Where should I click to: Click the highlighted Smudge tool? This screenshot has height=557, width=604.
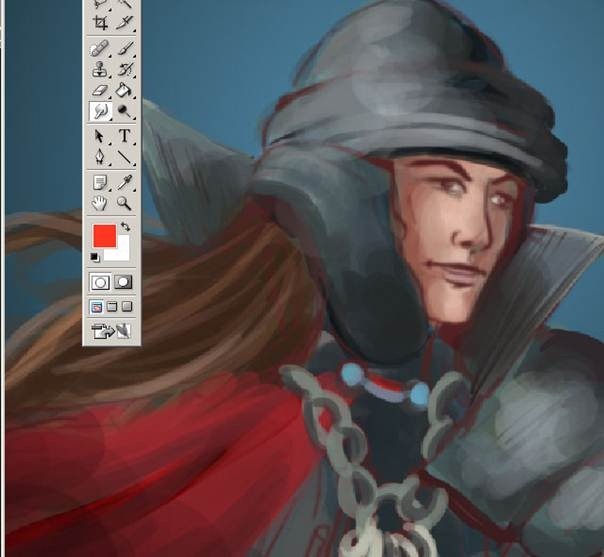[101, 112]
